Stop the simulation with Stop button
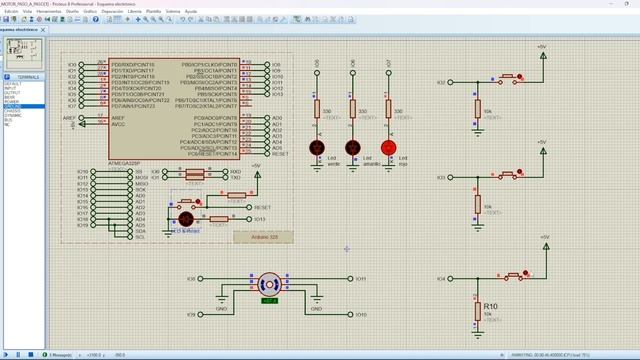This screenshot has height=360, width=640. tap(31, 355)
